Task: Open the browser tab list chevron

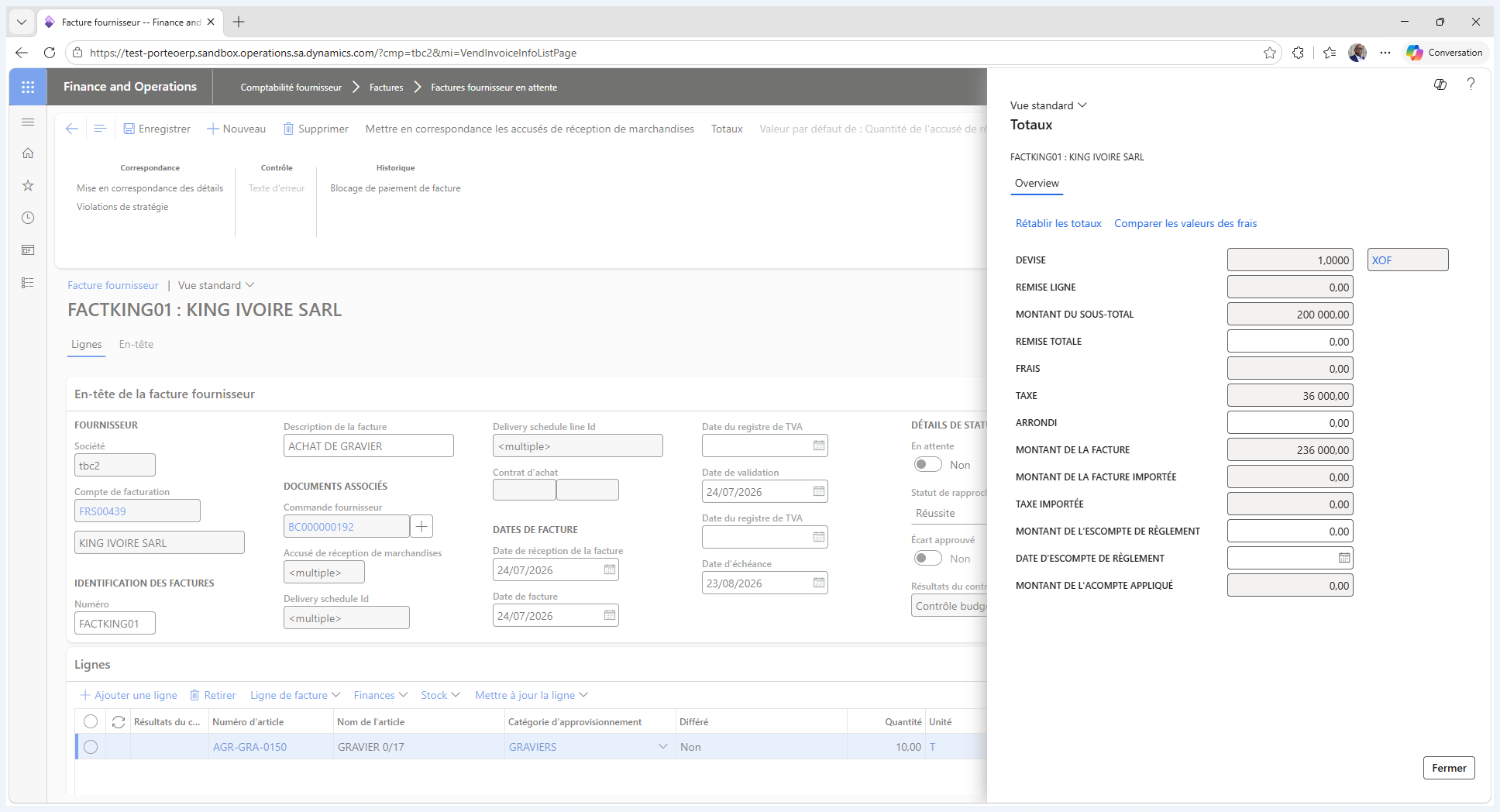Action: (x=22, y=22)
